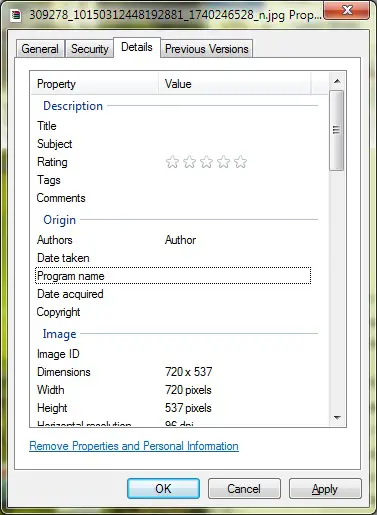Select the Title value field
This screenshot has height=515, width=377.
coord(238,126)
